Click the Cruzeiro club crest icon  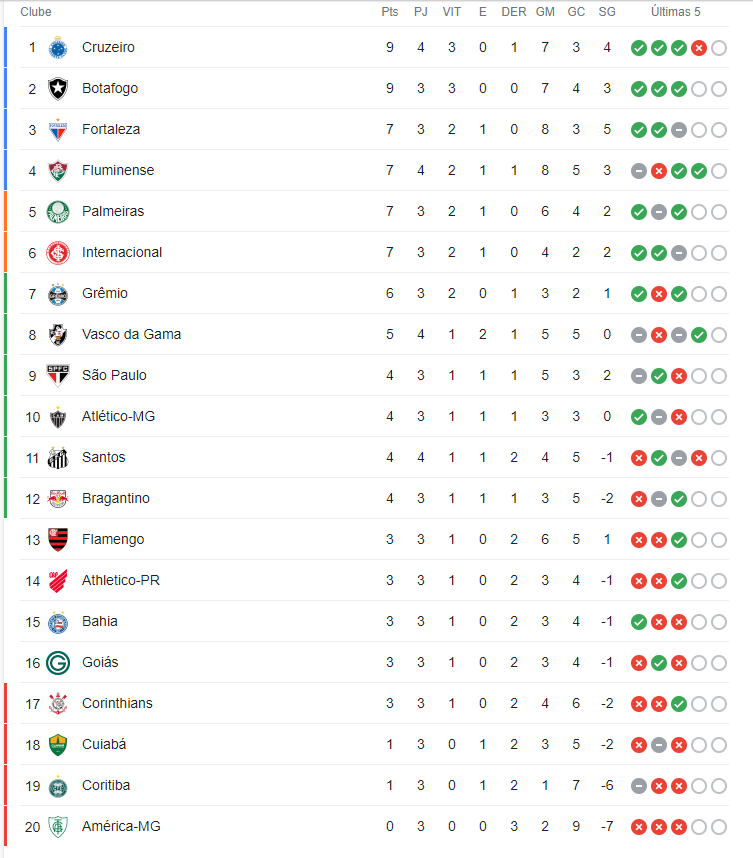(57, 48)
